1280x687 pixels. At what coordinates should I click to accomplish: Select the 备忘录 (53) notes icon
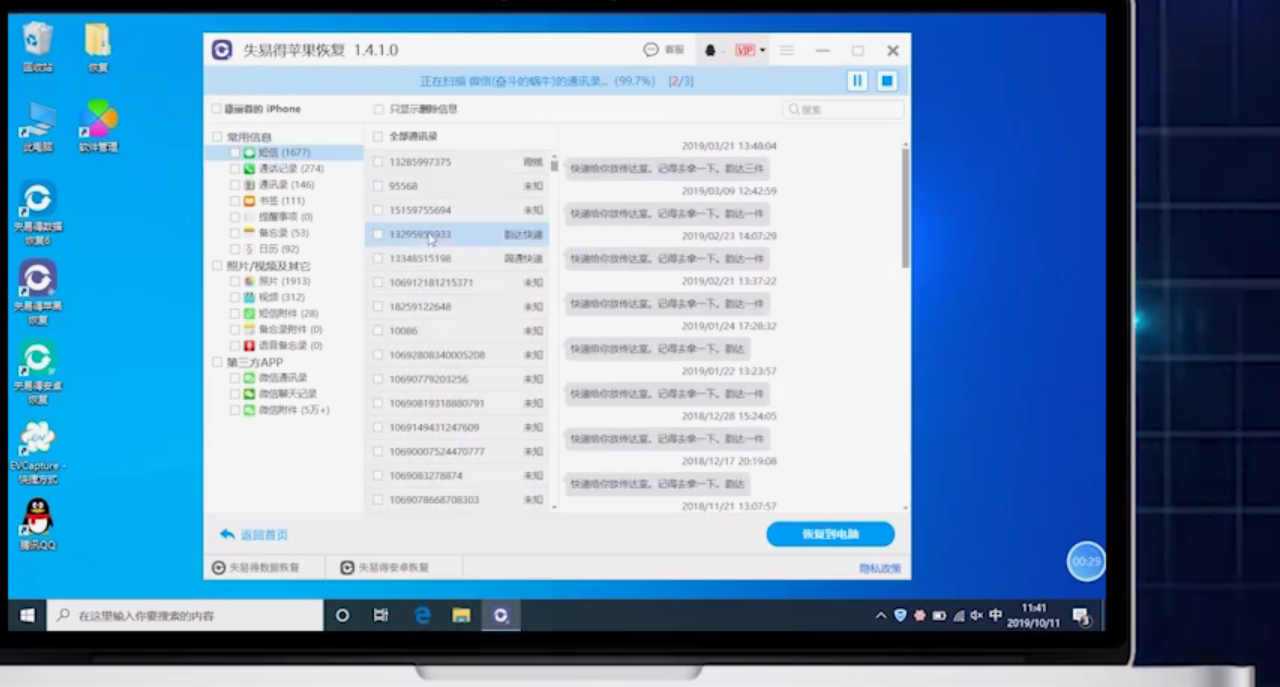coord(249,233)
